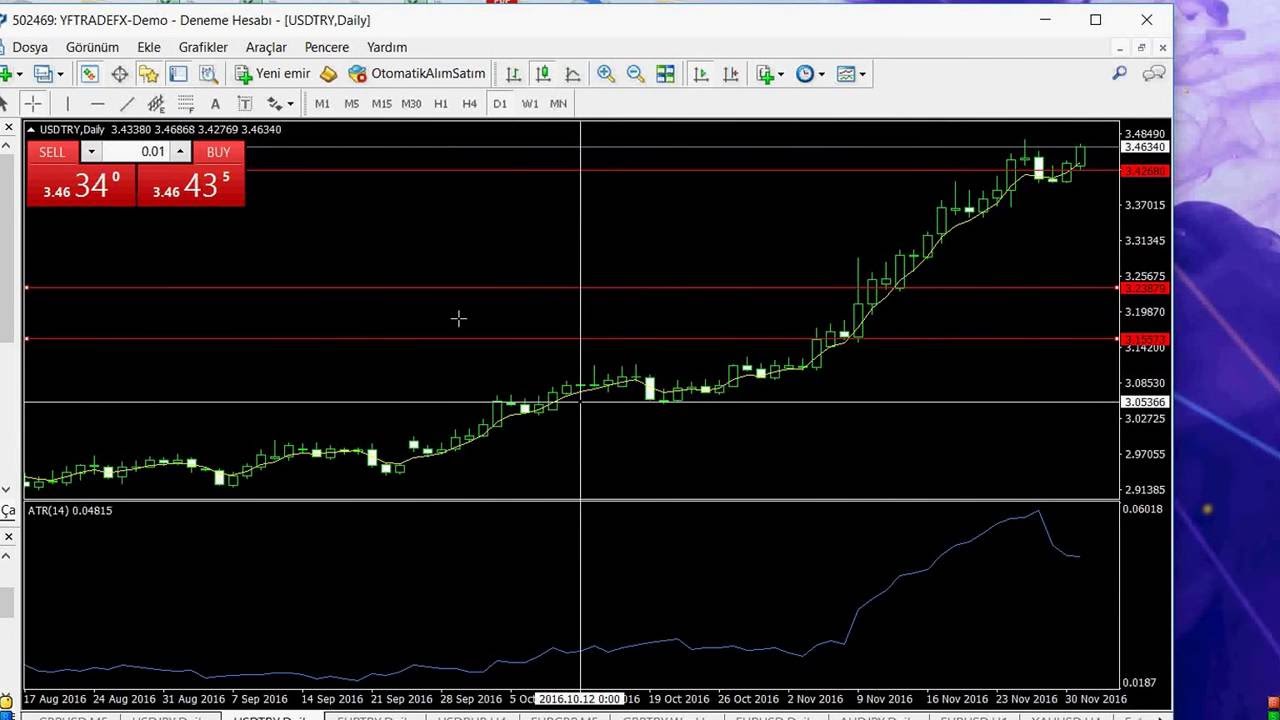Screen dimensions: 1280x720
Task: Open the Data Window target icon
Action: tap(119, 74)
